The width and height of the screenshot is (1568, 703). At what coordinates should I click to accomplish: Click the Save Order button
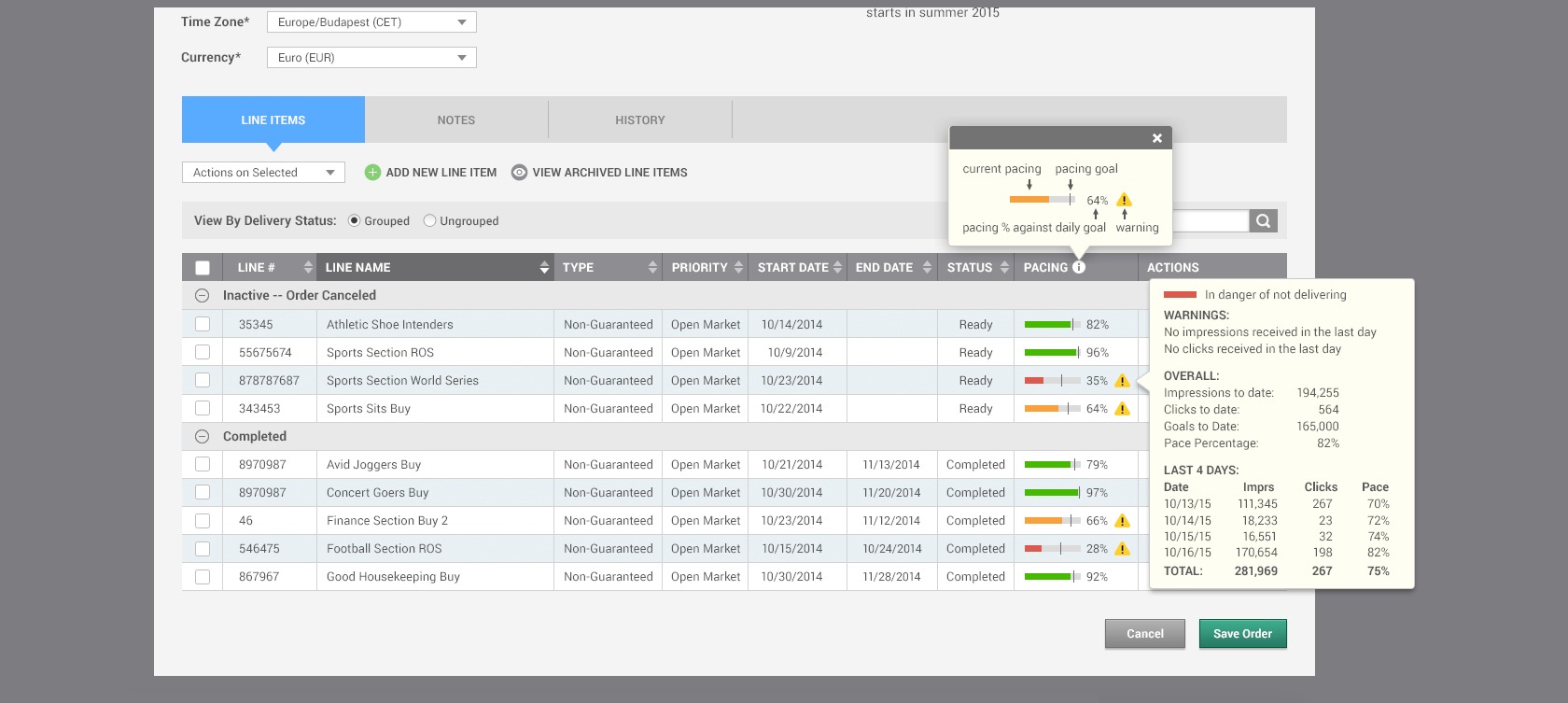[1242, 634]
